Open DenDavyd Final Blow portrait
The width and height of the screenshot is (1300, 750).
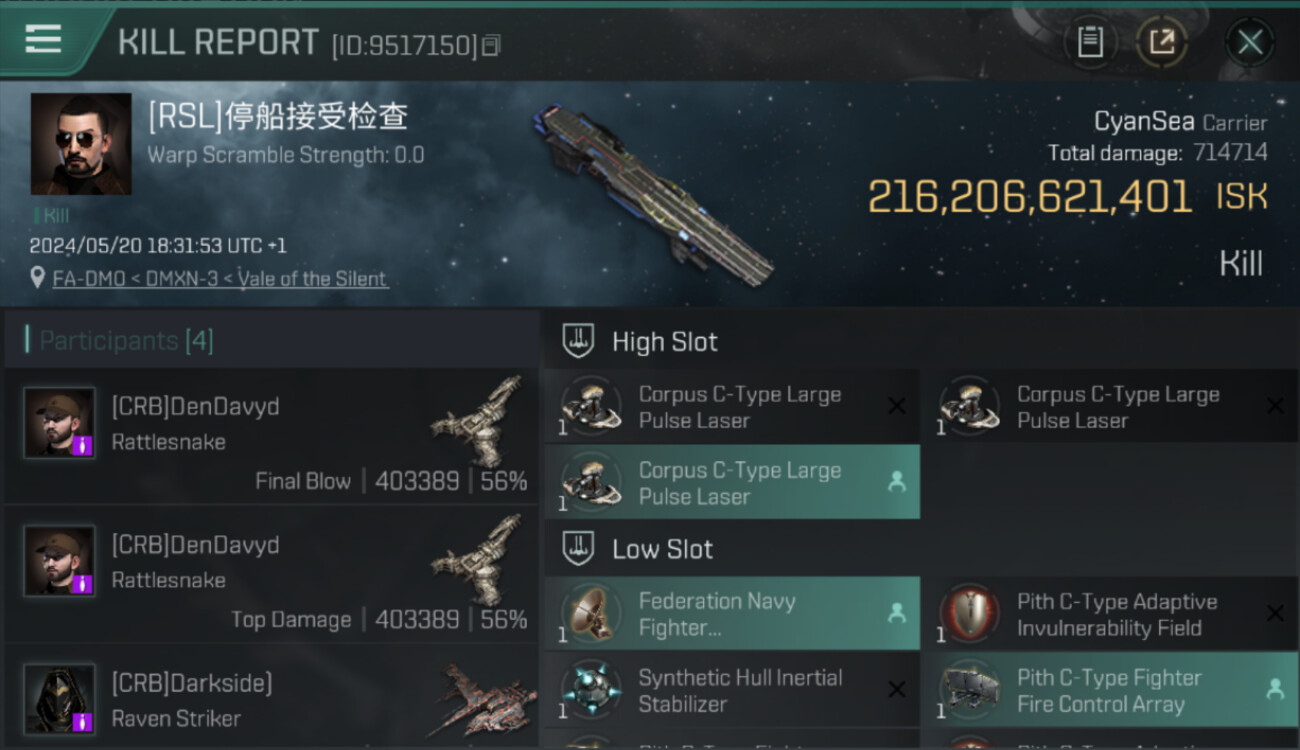tap(60, 422)
